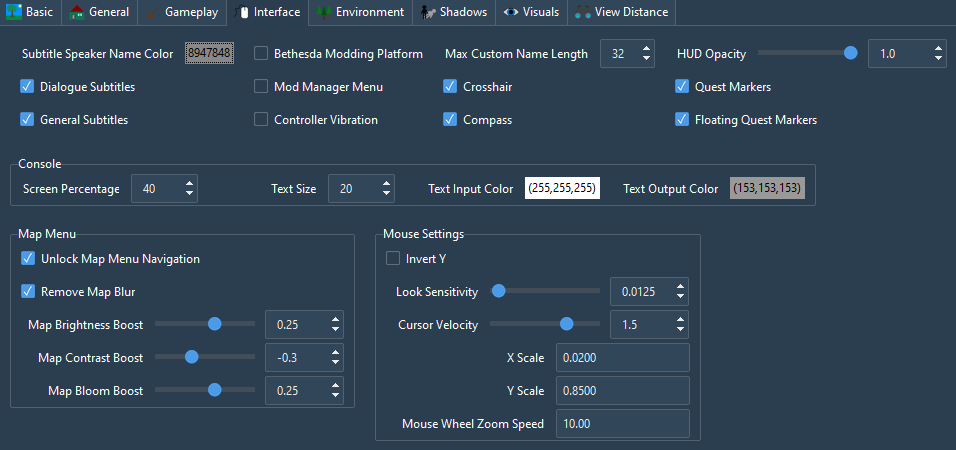Switch to the General tab

[99, 12]
